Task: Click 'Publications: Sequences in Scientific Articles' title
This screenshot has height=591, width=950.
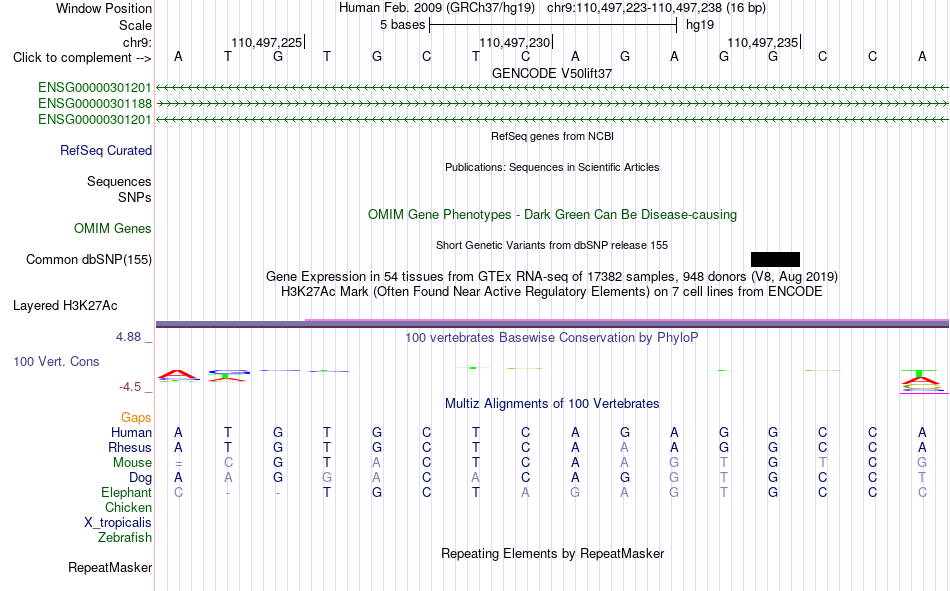Action: click(x=552, y=167)
